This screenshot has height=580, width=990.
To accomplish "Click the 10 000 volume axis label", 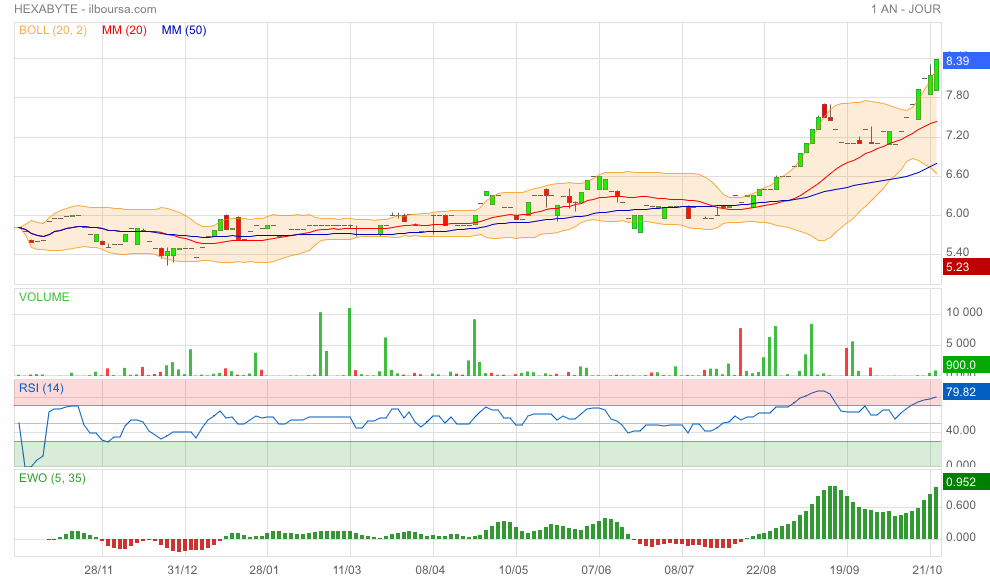I will (964, 312).
